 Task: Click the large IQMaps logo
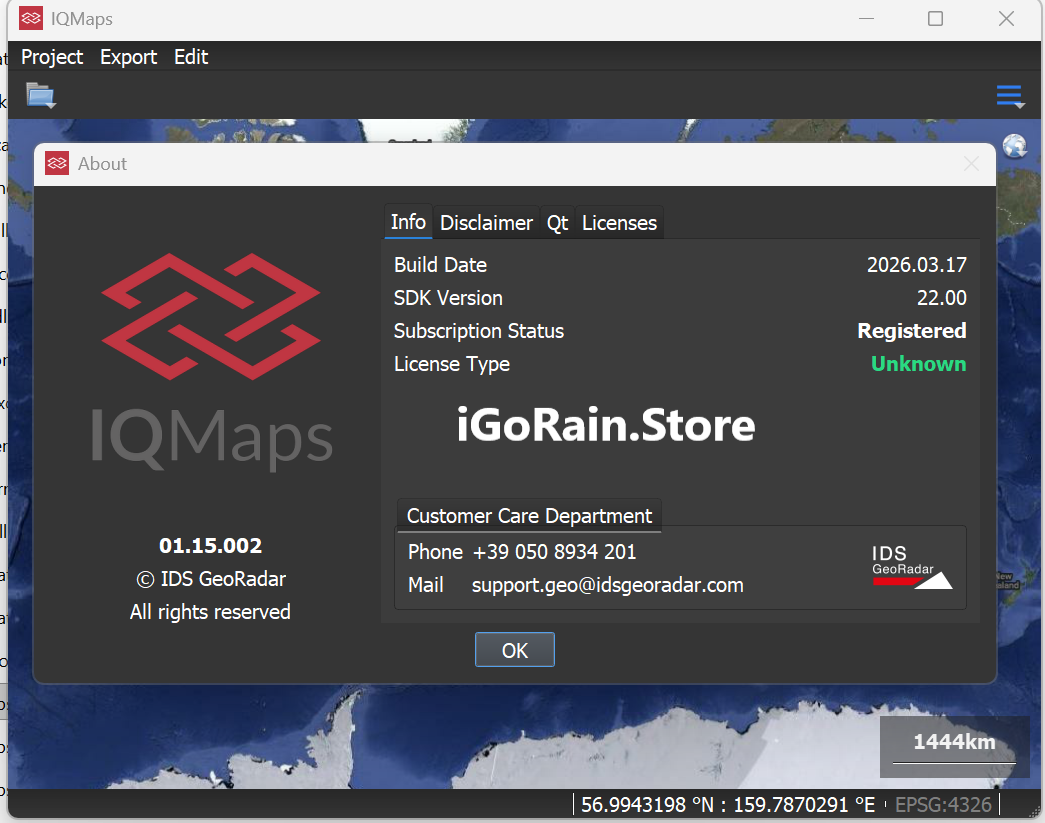click(x=212, y=363)
